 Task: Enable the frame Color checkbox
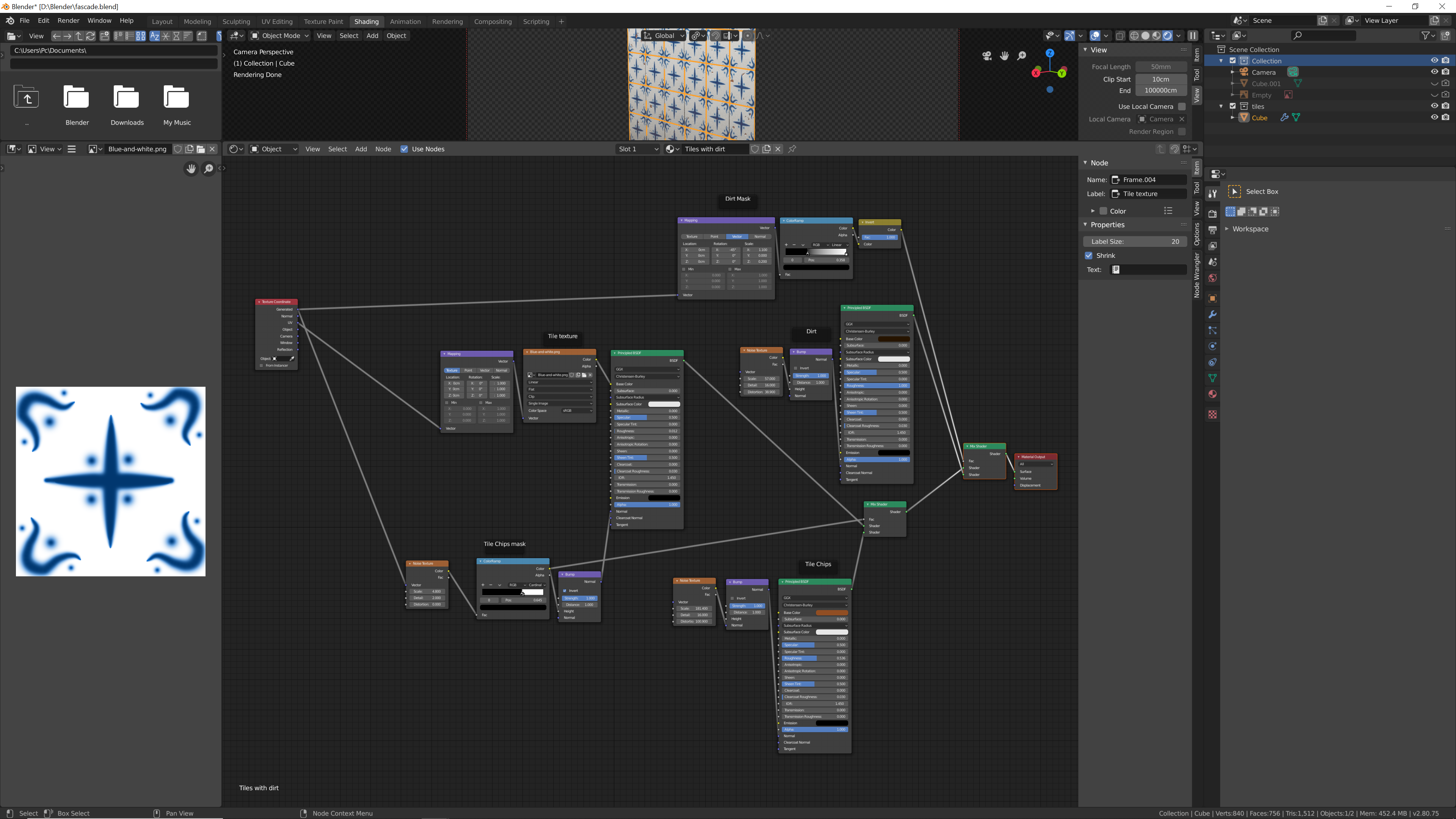click(1103, 212)
